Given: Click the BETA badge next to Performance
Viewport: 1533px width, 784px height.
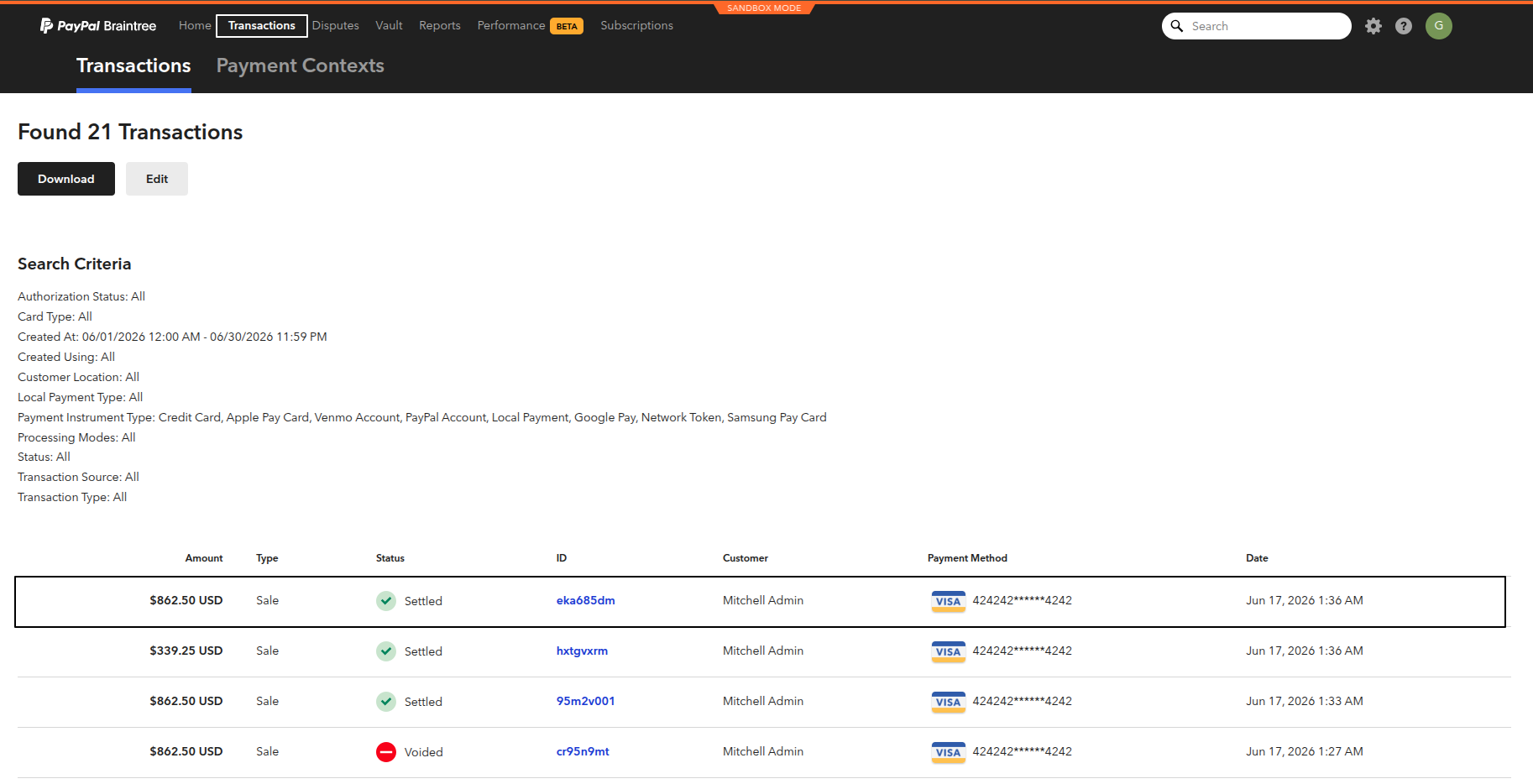Looking at the screenshot, I should (x=567, y=26).
